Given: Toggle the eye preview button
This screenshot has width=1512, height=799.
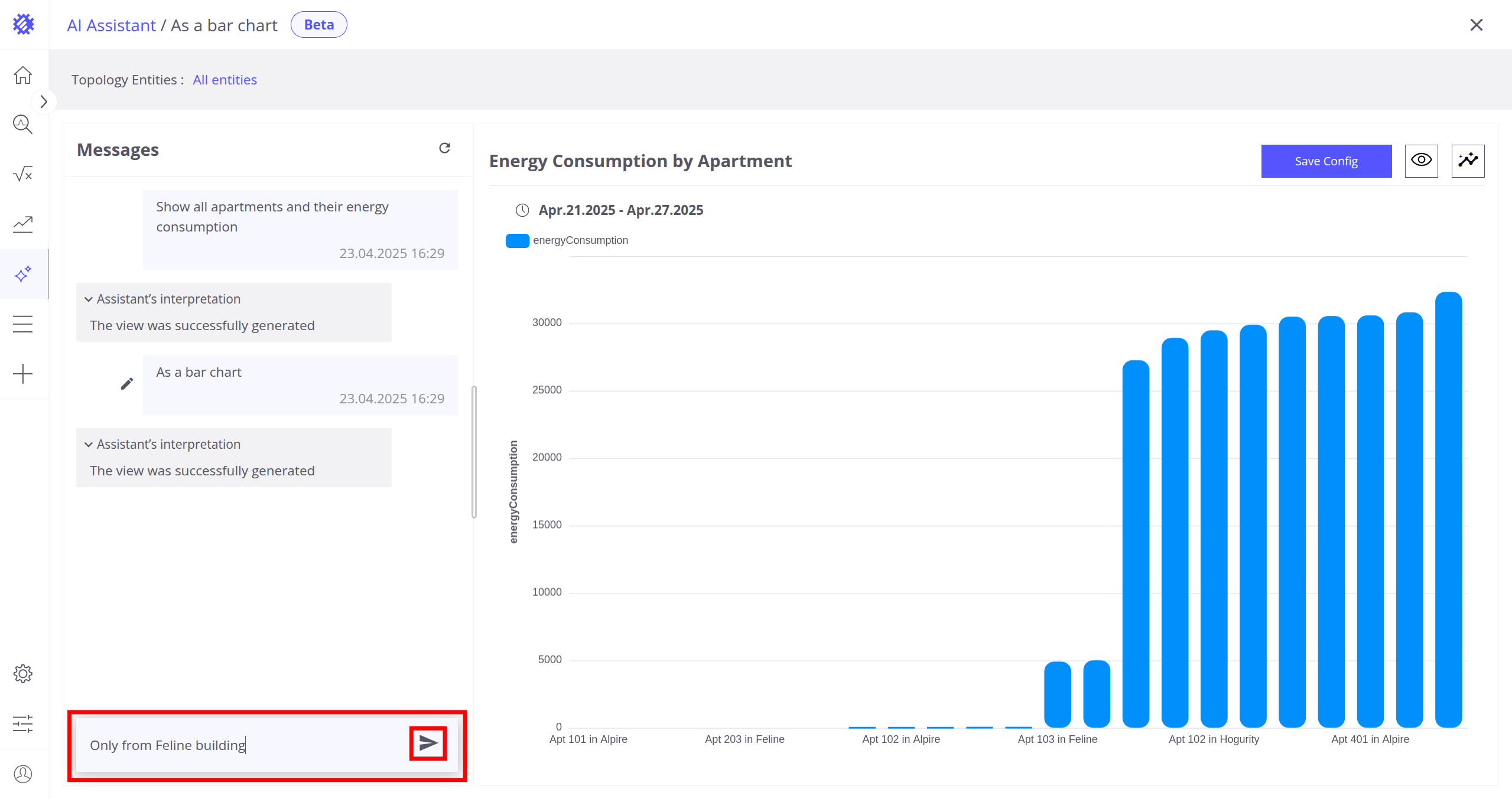Looking at the screenshot, I should point(1421,161).
